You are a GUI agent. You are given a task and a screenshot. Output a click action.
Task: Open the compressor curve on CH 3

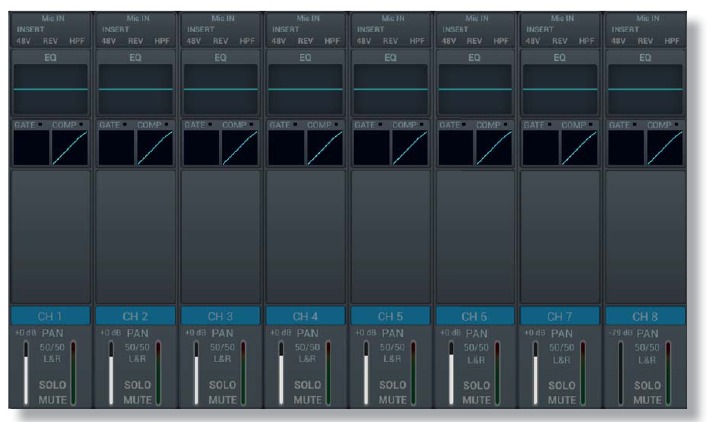coord(239,148)
